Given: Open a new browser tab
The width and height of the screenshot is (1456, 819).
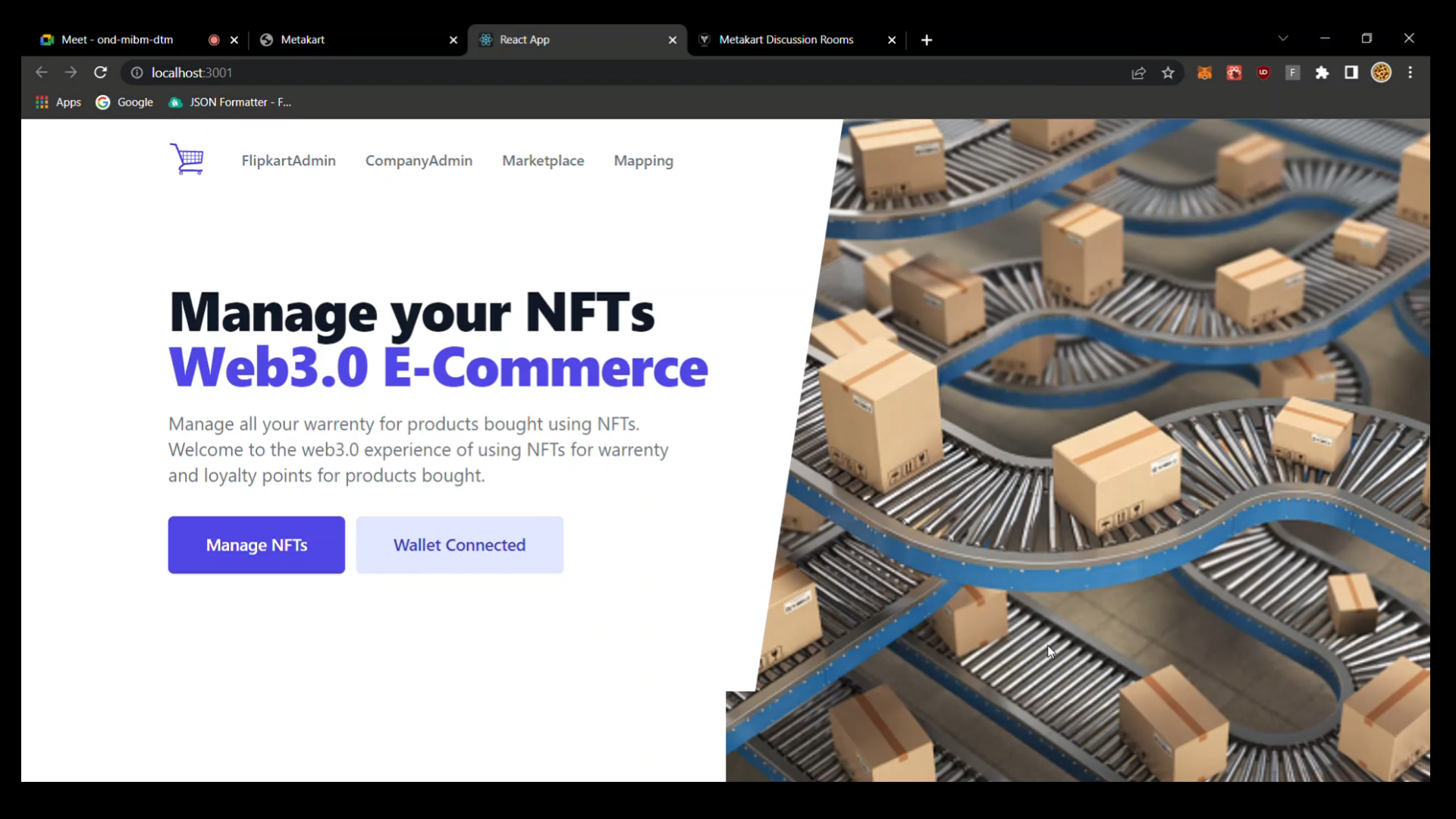Looking at the screenshot, I should (927, 40).
